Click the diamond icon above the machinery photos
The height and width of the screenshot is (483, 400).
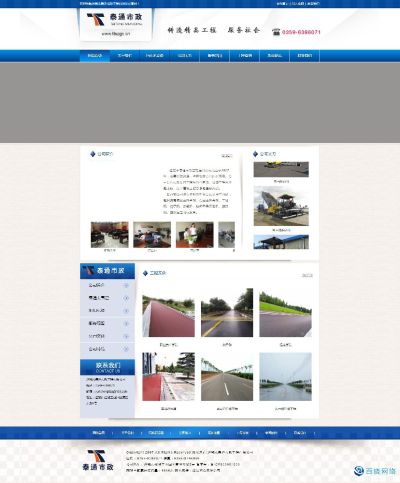click(255, 154)
